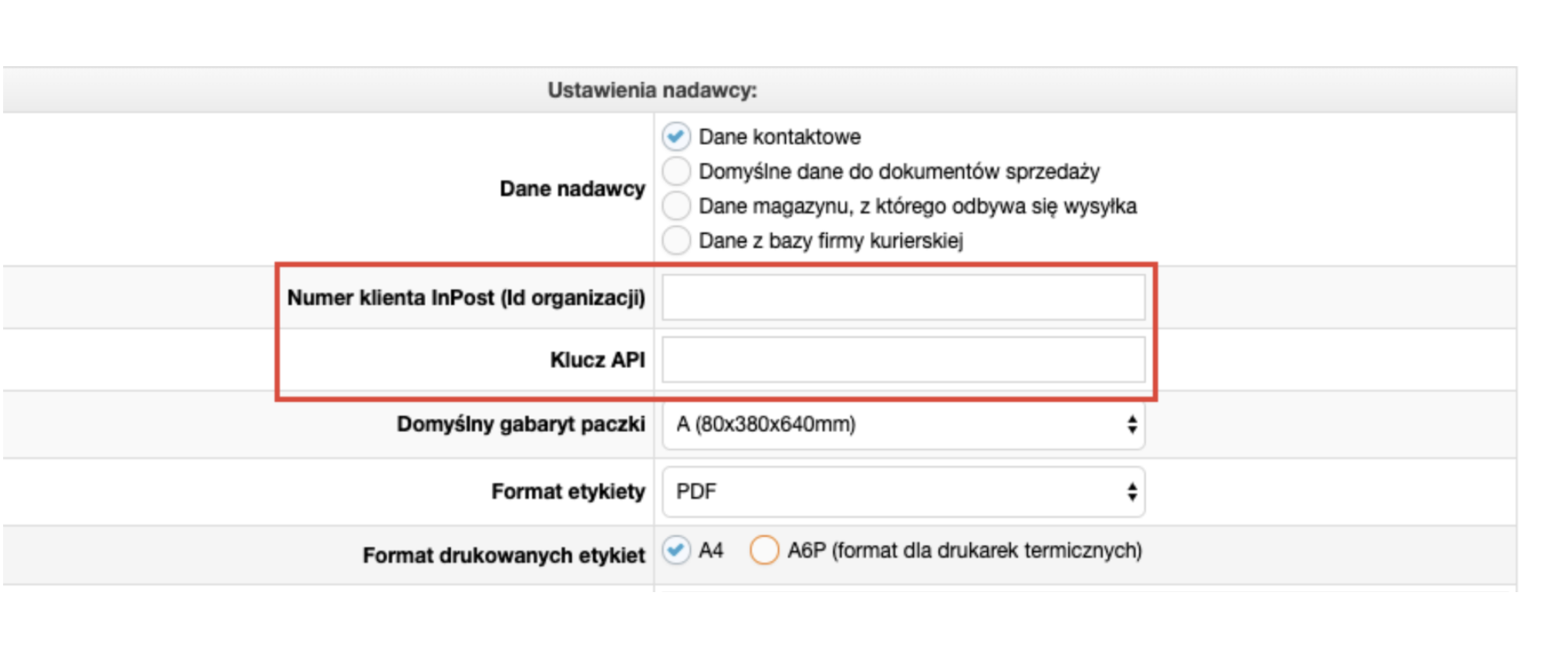Select 'Dane magazynu, z którego odbywa się wysyłka'
1568x657 pixels.
[676, 206]
